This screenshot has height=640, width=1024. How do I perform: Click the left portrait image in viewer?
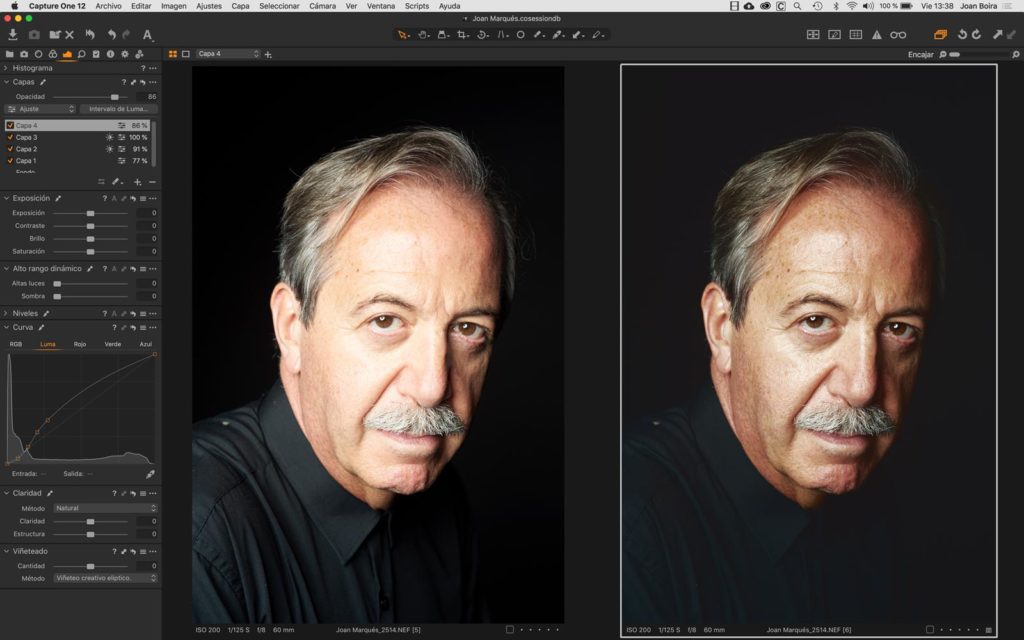point(378,344)
